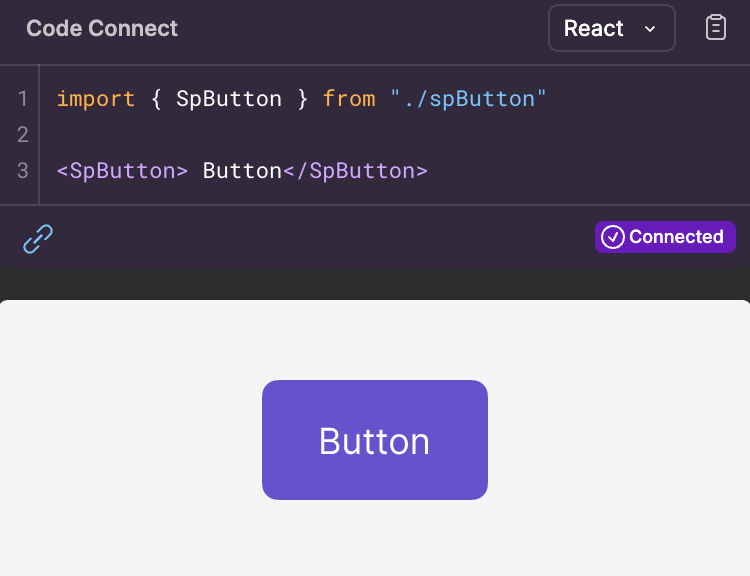Image resolution: width=750 pixels, height=576 pixels.
Task: Click the purple Button preview
Action: [375, 440]
